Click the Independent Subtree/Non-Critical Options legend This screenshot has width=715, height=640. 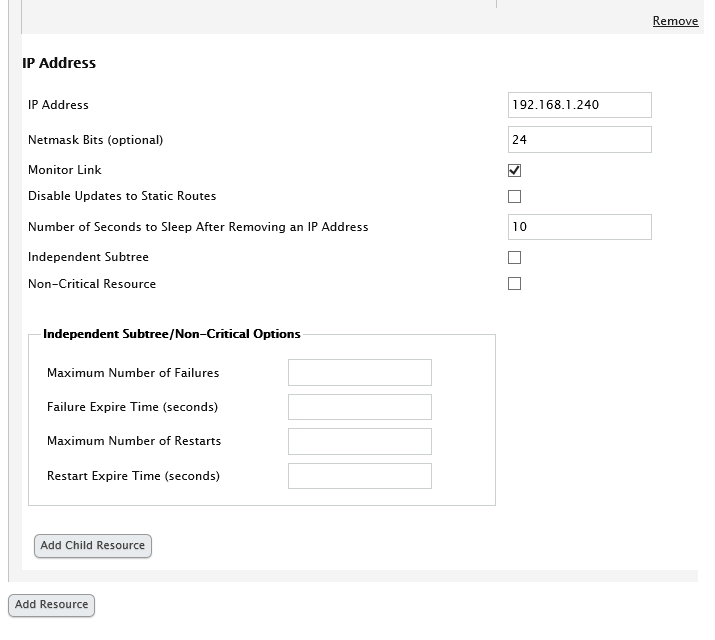pos(171,334)
